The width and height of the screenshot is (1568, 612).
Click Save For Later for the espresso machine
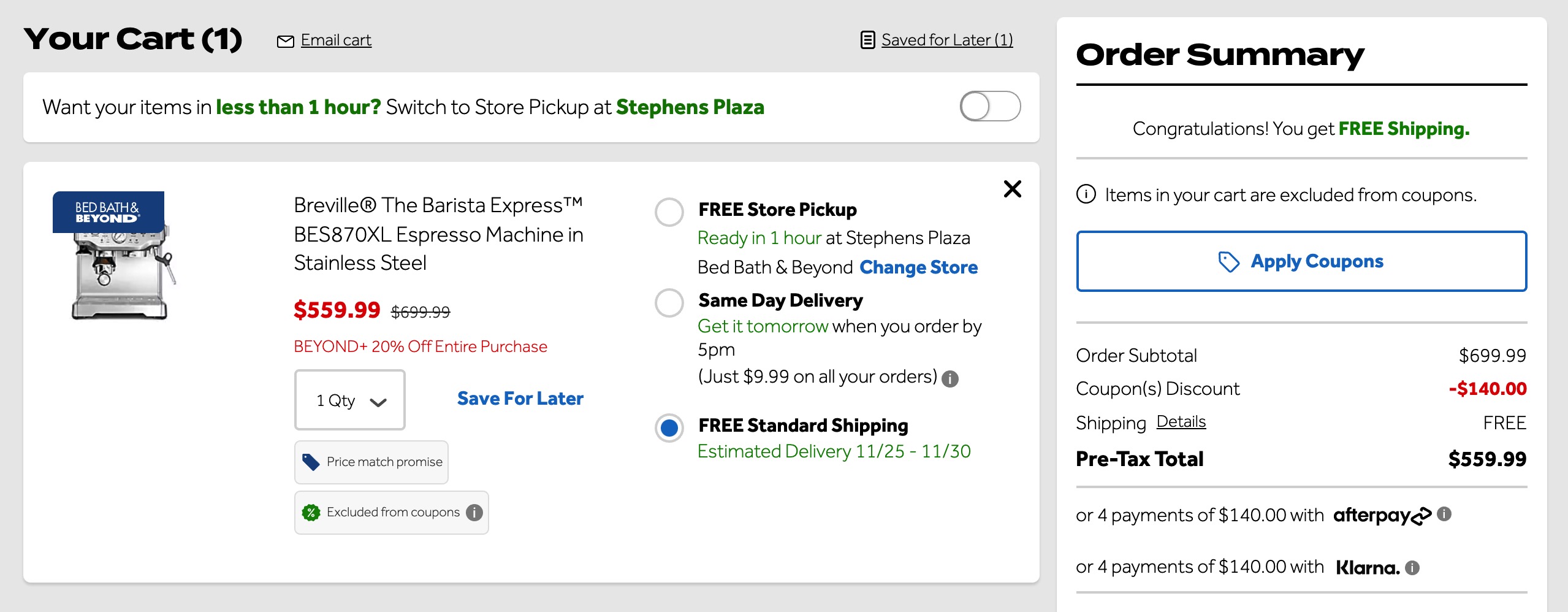pos(519,399)
